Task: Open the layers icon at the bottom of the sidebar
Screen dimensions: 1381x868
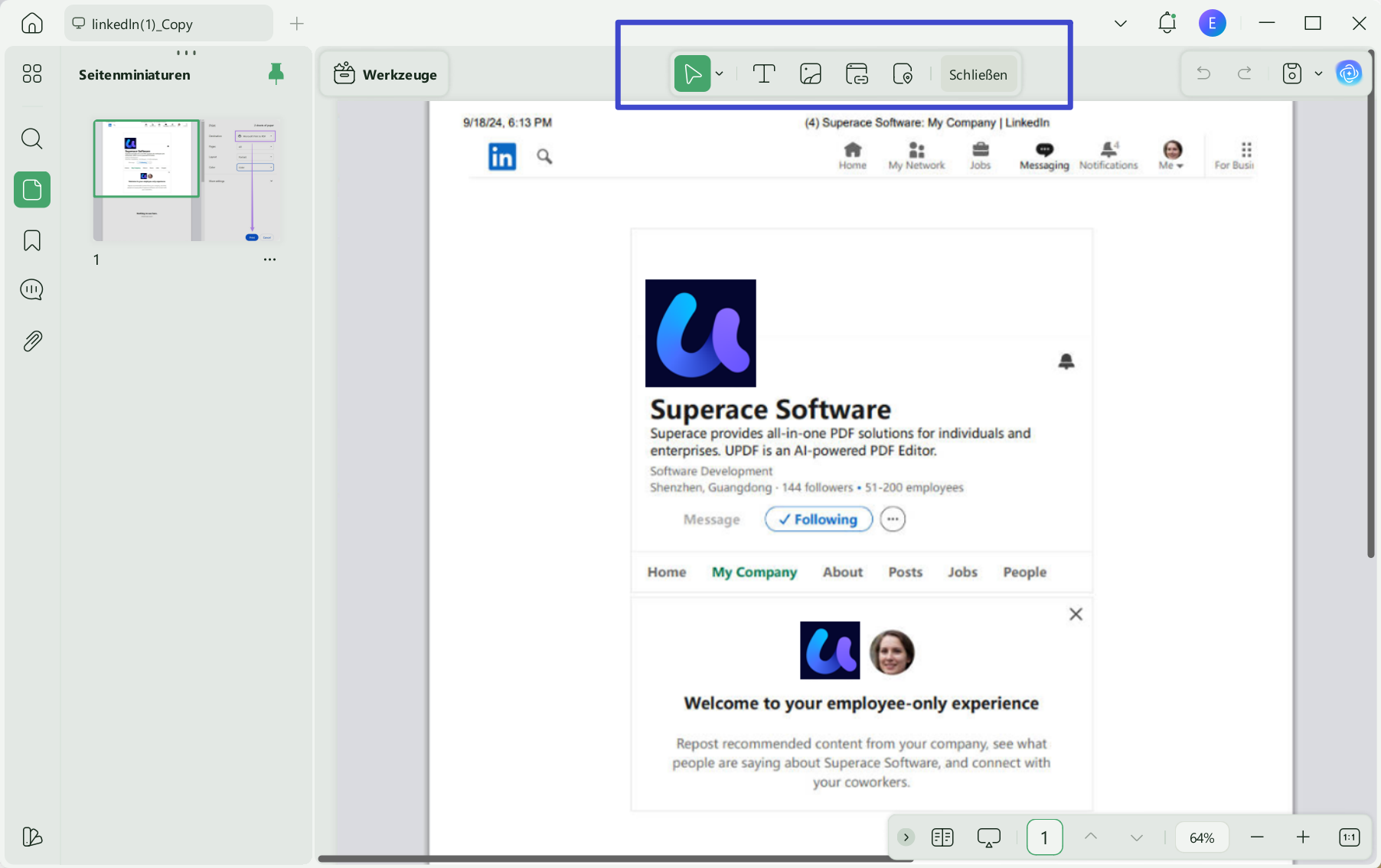Action: 32,837
